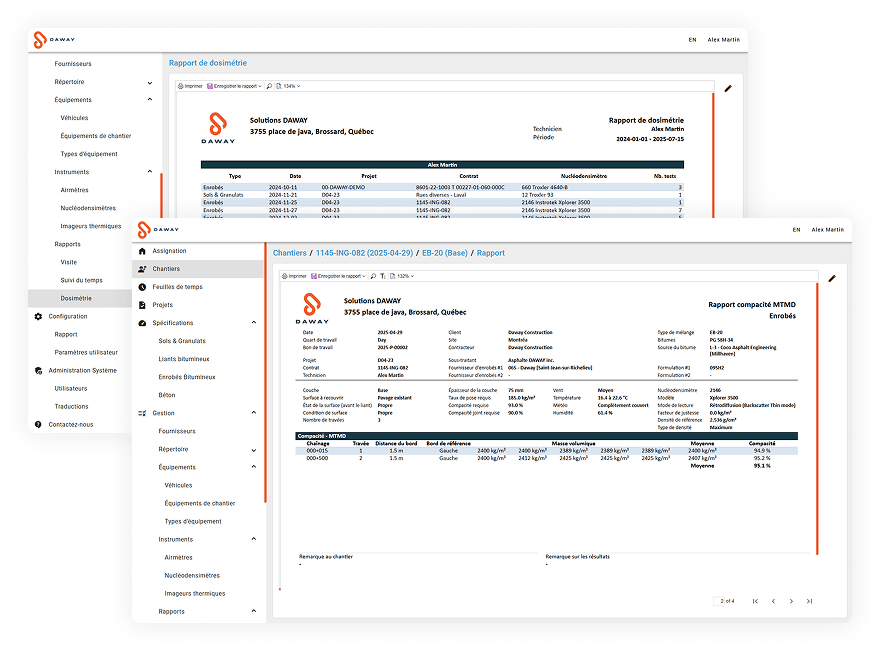Screen dimensions: 880x651
Task: Click the pencil edit icon beside the compaction report
Action: point(829,278)
